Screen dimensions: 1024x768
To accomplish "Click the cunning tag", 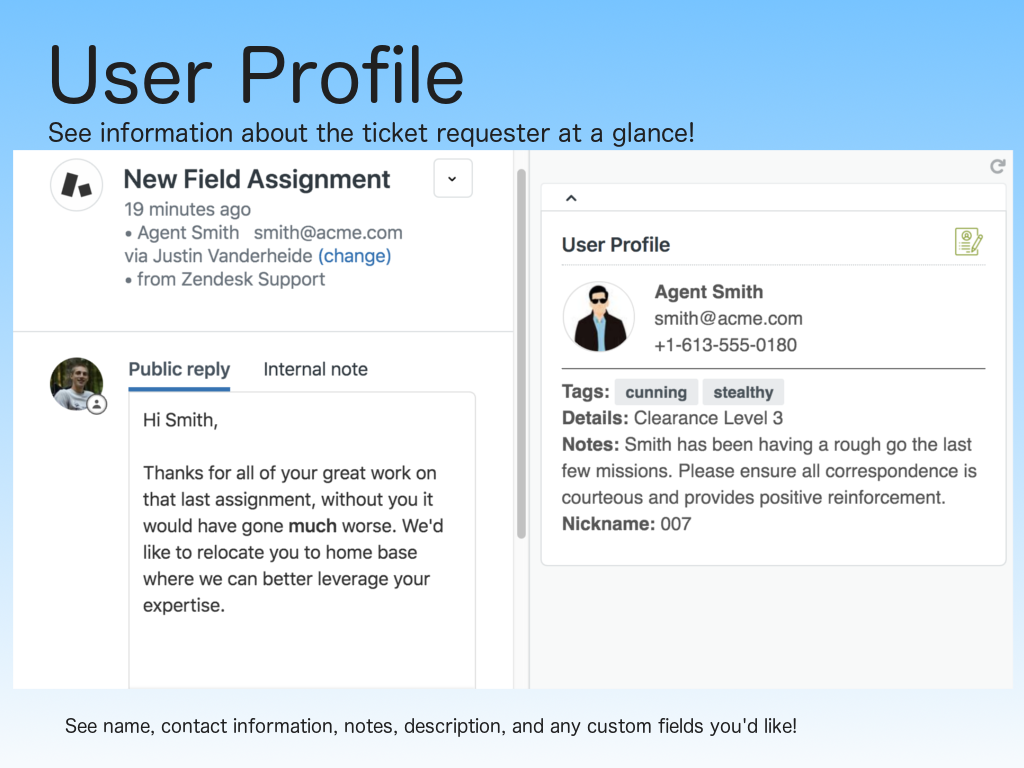I will point(656,392).
